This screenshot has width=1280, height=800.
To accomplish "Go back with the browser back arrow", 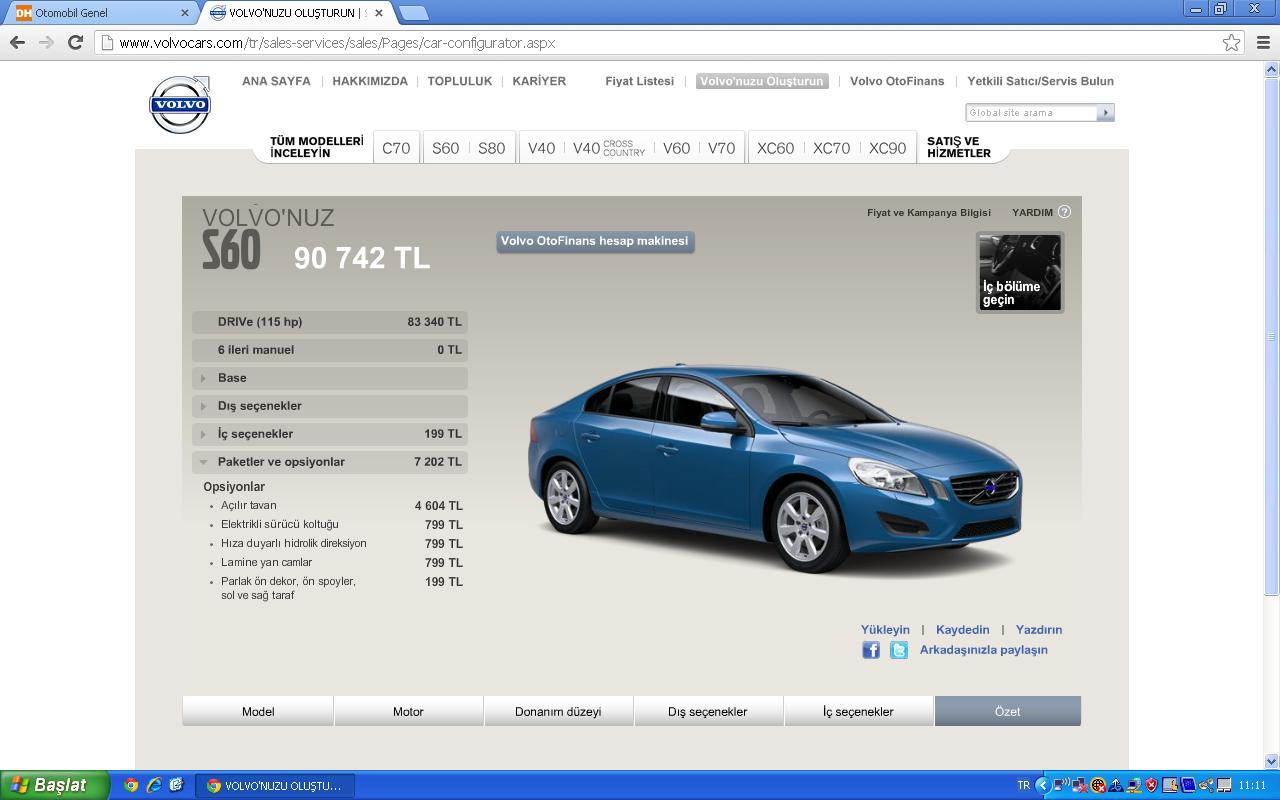I will point(17,42).
